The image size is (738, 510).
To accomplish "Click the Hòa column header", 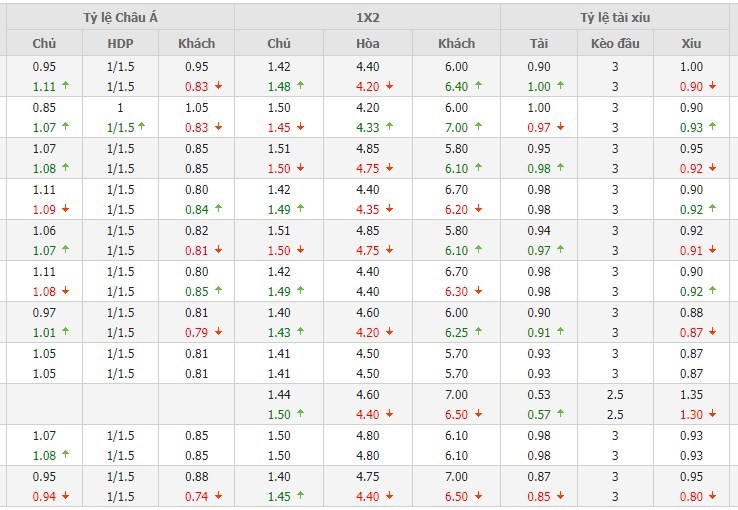I will pos(367,43).
